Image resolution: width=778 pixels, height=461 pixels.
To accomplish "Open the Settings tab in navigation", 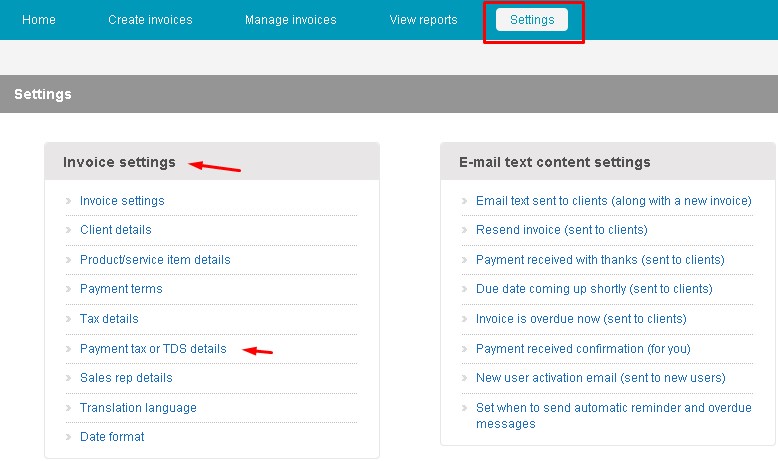I will click(x=532, y=20).
